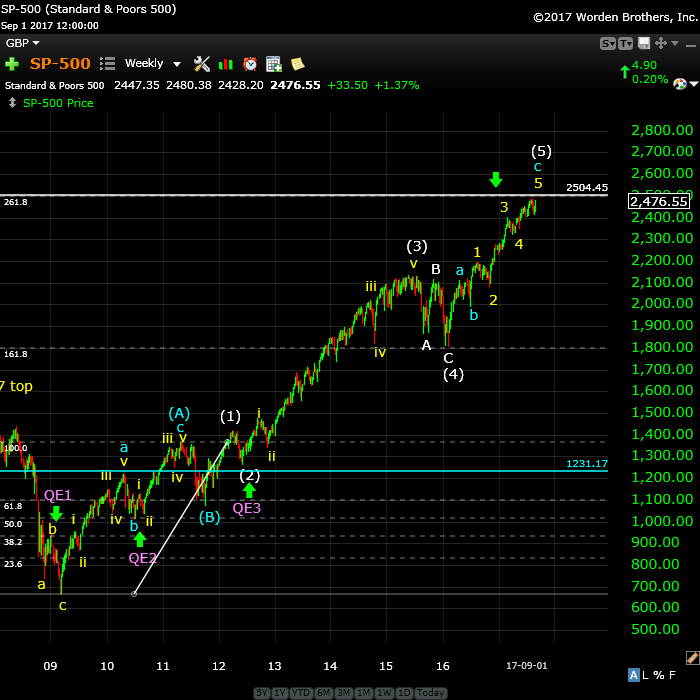Image resolution: width=700 pixels, height=700 pixels.
Task: Select the 3M time range
Action: point(343,692)
